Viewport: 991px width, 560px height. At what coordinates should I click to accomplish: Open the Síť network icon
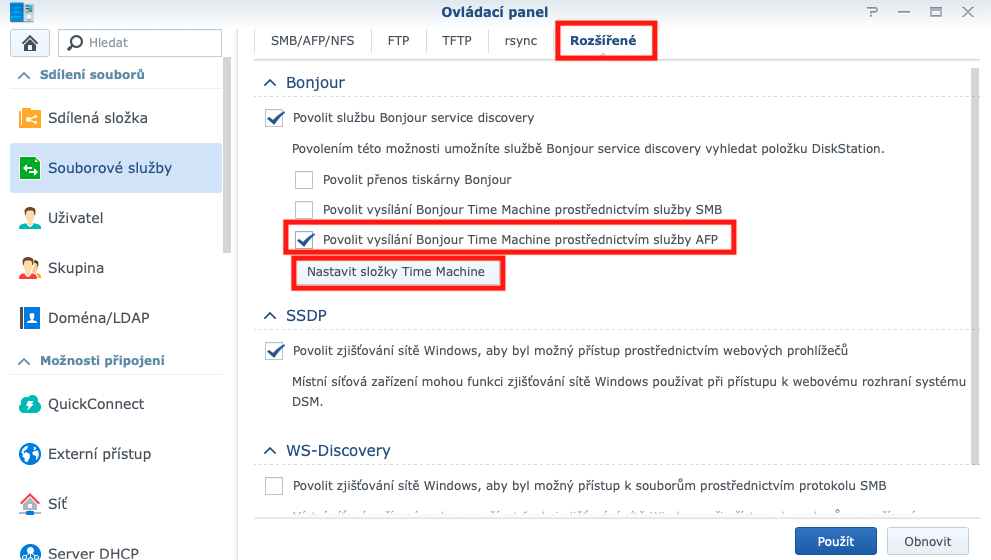tap(30, 504)
